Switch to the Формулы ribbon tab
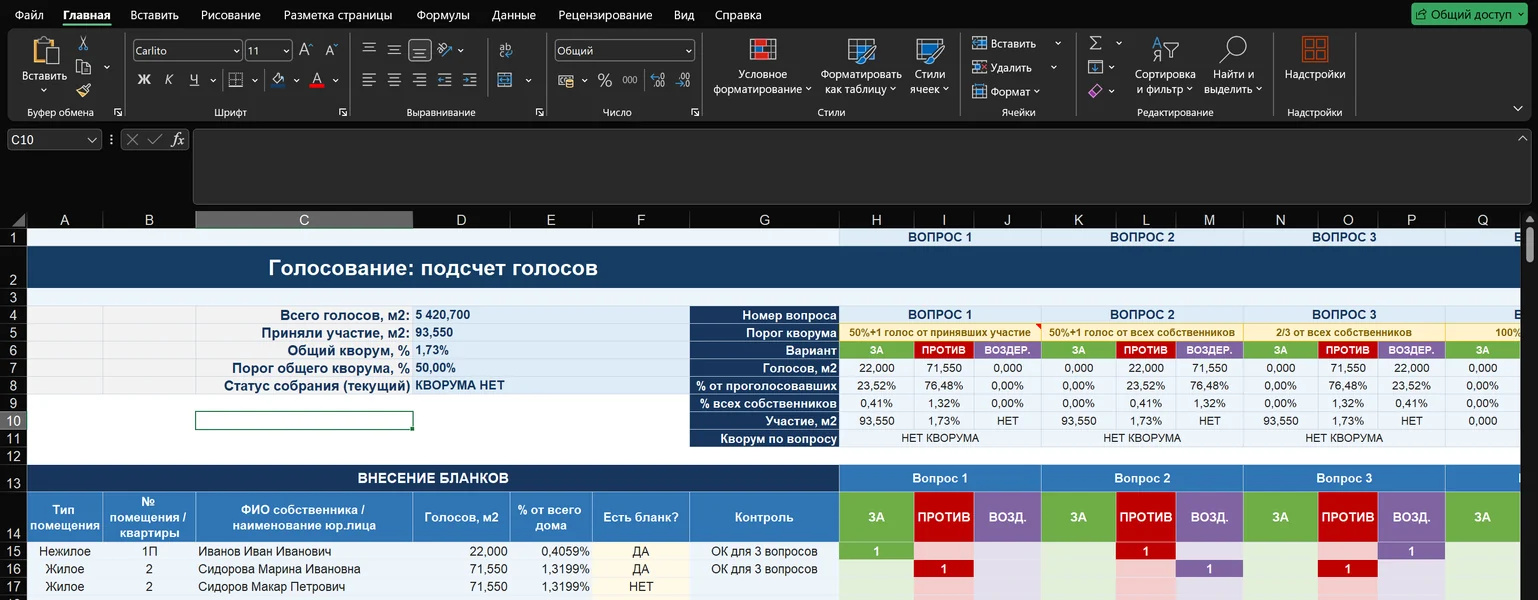Screen dimensions: 1538x600 point(442,15)
